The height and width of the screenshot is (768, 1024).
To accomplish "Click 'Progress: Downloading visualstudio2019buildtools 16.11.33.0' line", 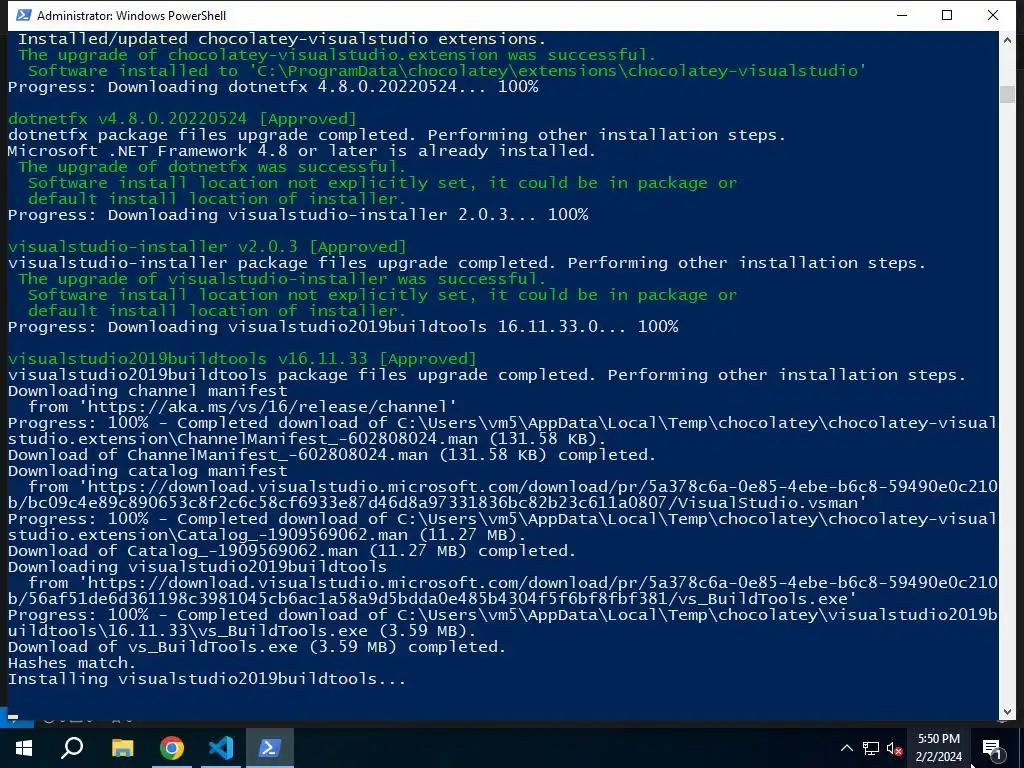I will click(343, 327).
